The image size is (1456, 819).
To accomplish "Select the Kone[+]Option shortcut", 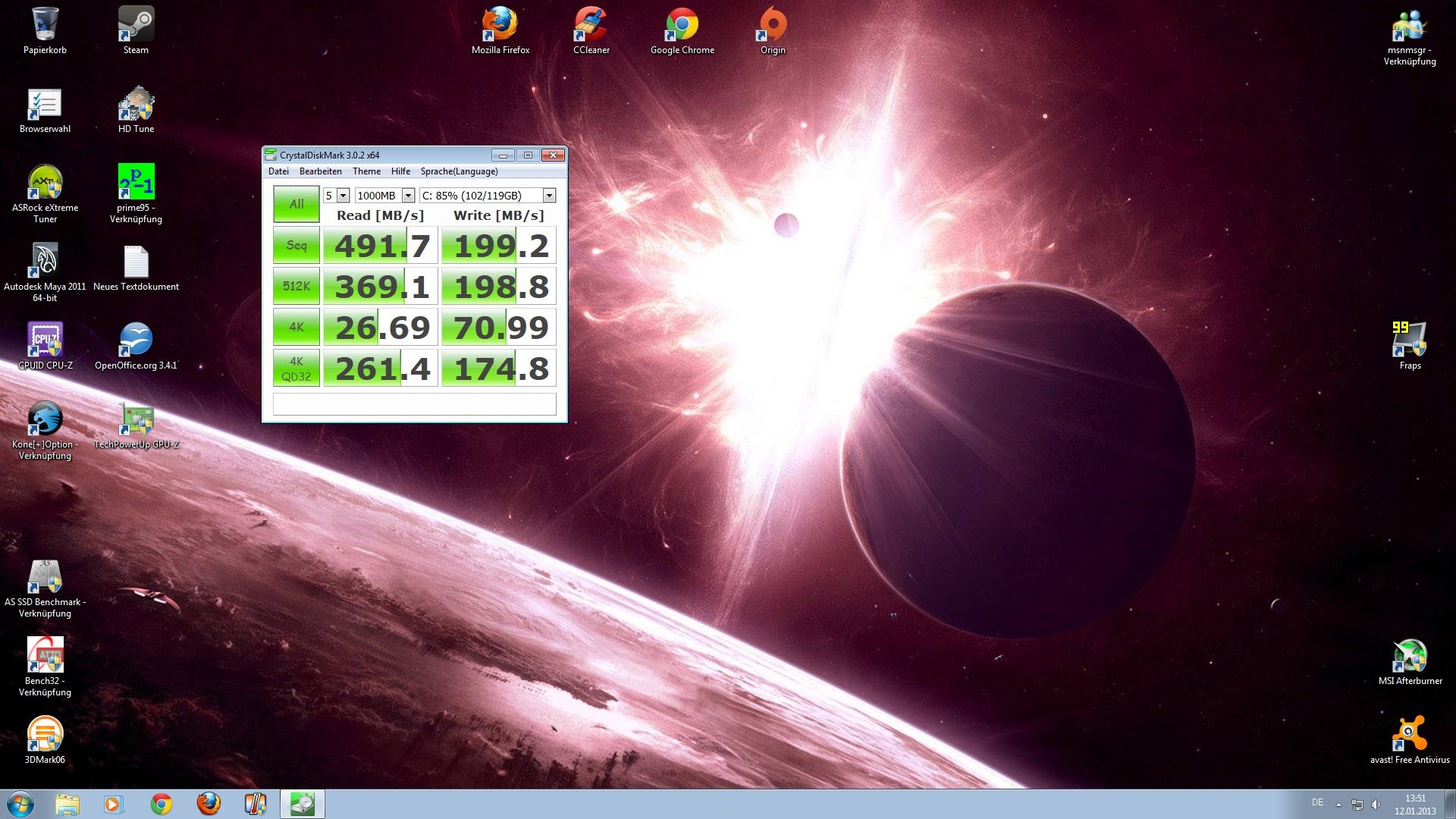I will pyautogui.click(x=45, y=430).
